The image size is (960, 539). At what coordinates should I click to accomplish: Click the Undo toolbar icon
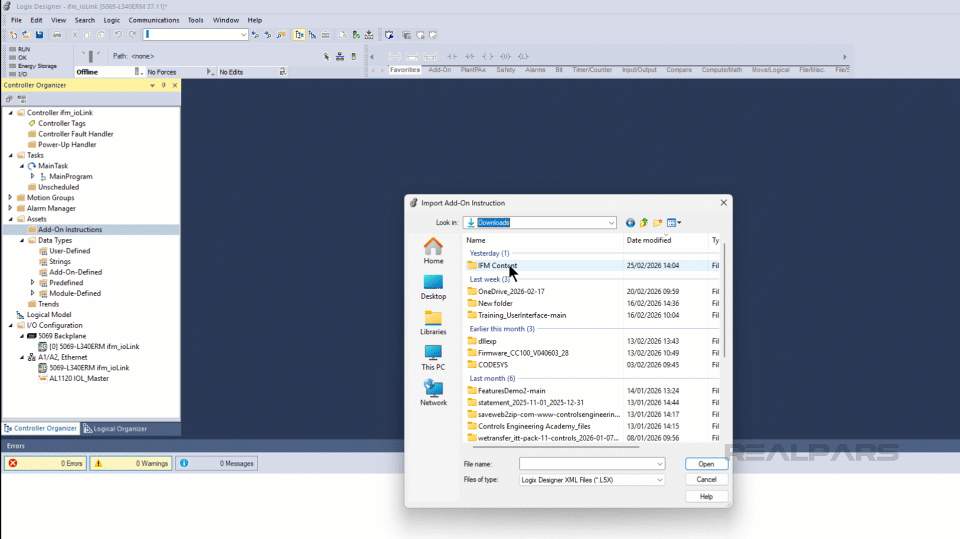[118, 35]
